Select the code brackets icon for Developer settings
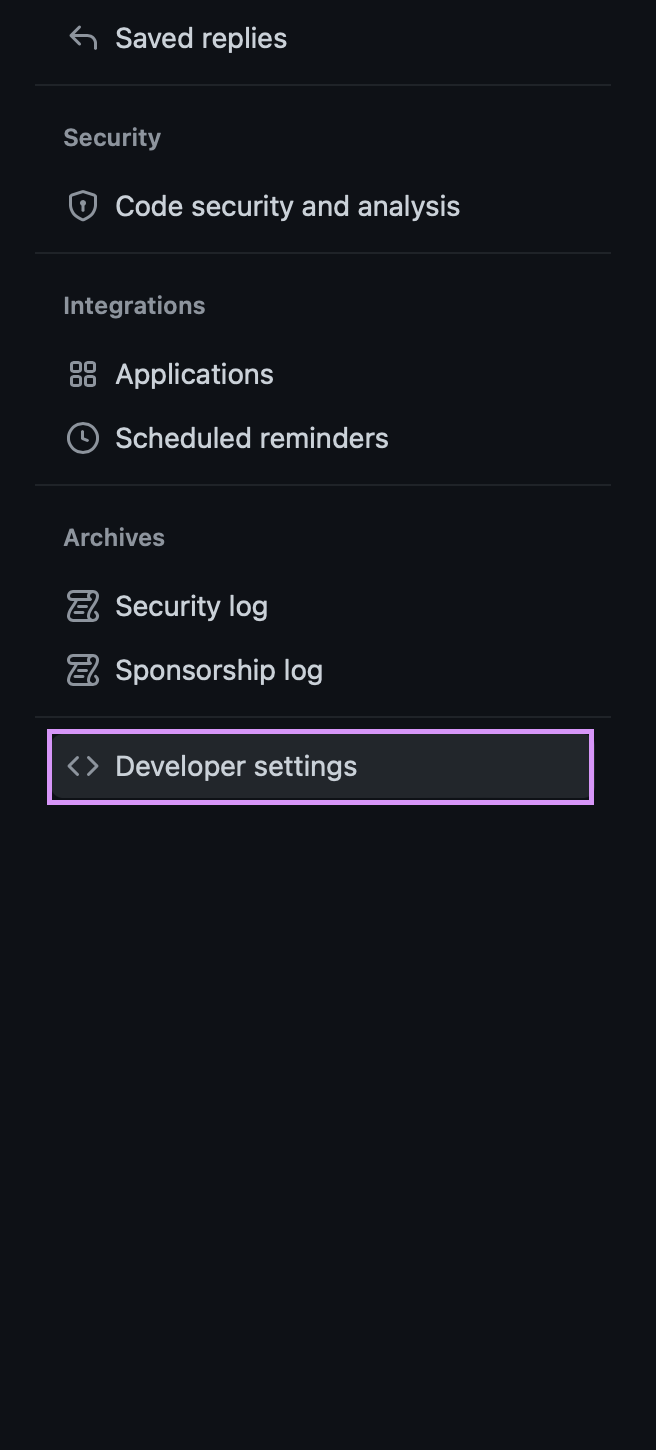 [83, 766]
